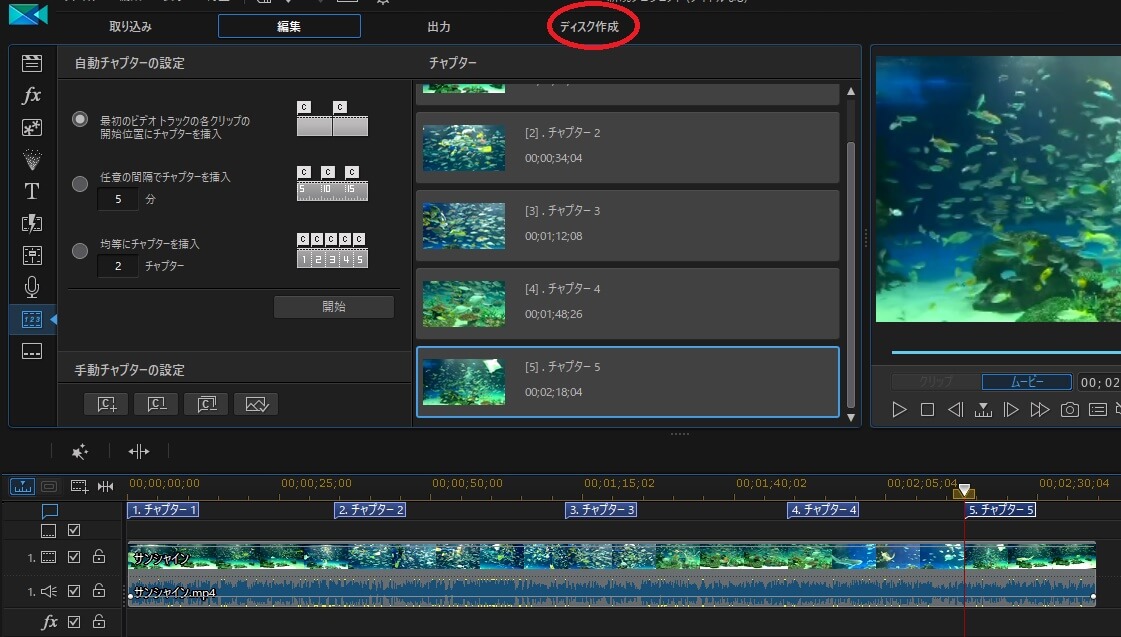Screen dimensions: 1121x637
Task: Open the Subtitle Room icon
Action: pos(31,351)
